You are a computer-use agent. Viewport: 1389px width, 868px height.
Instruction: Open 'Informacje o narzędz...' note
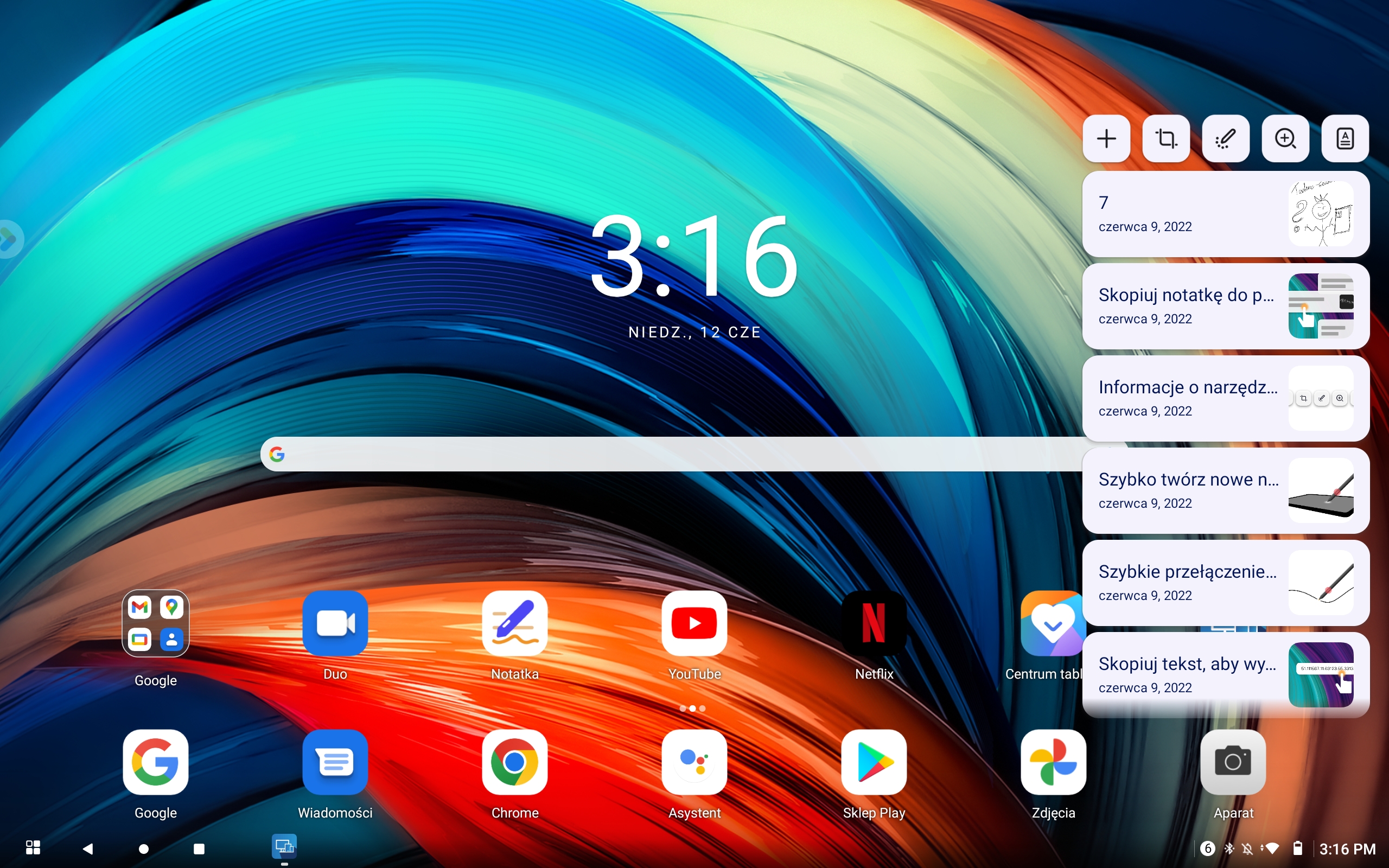coord(1226,398)
